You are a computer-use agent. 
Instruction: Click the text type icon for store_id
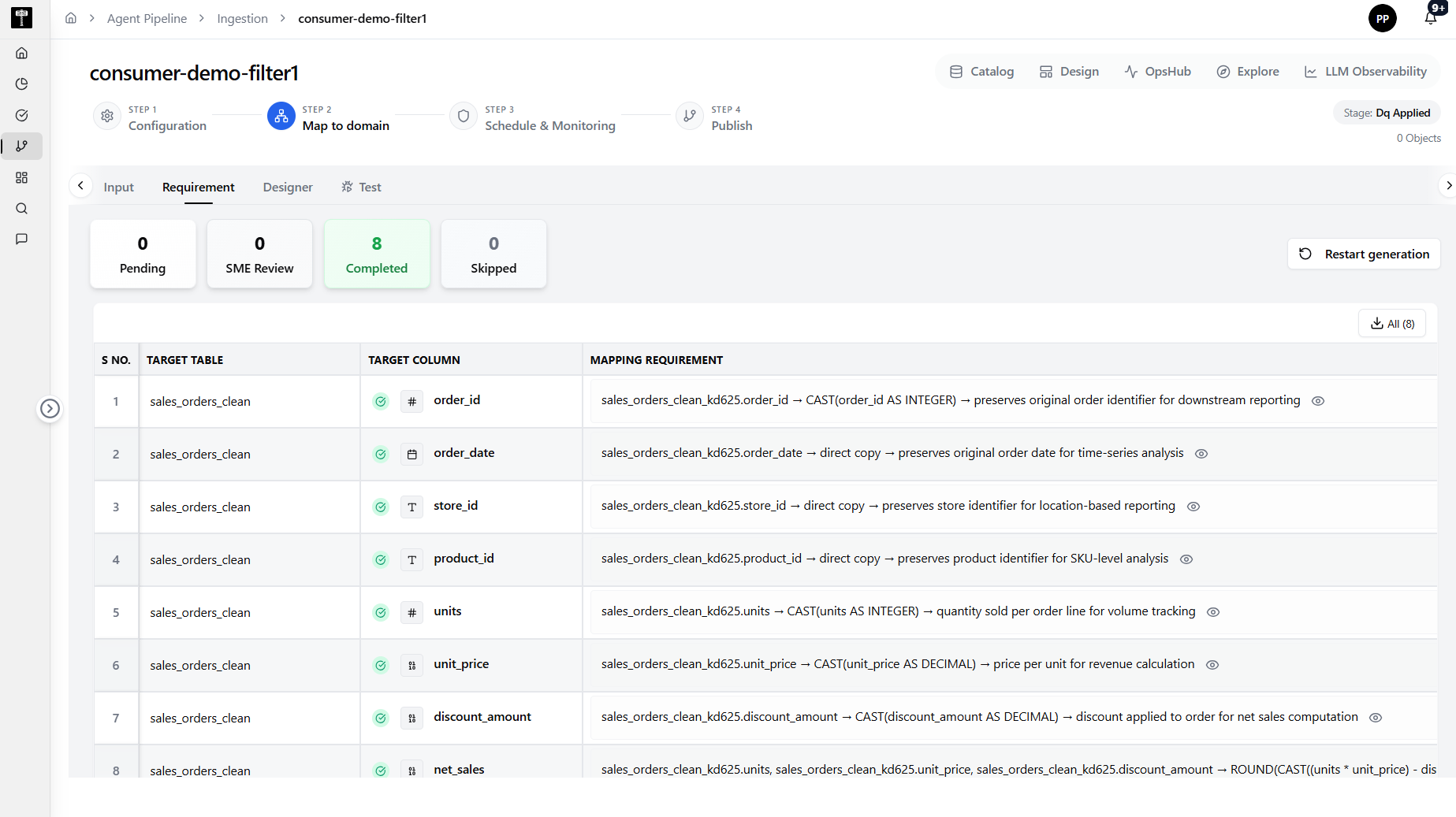pos(411,507)
